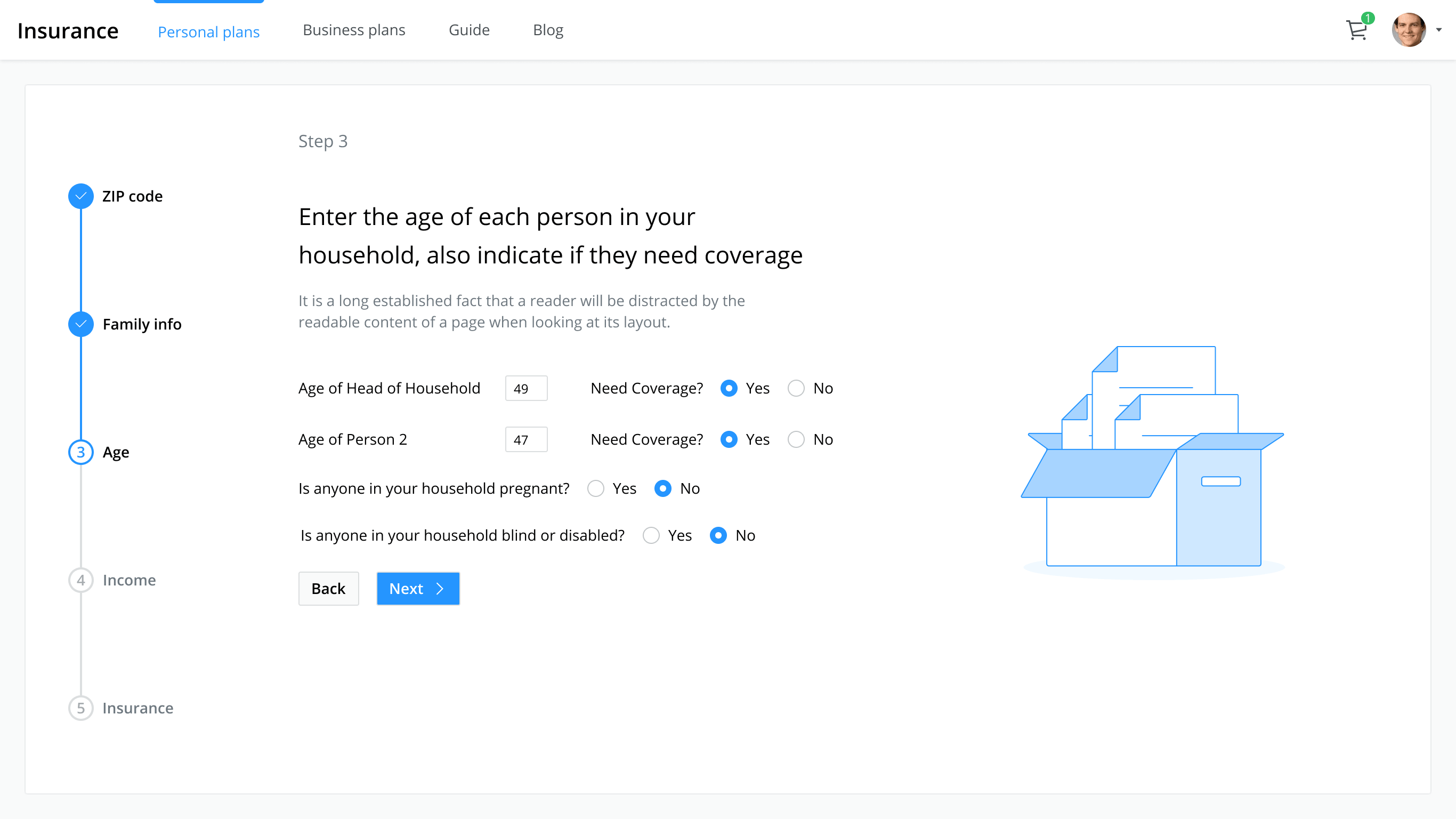Image resolution: width=1456 pixels, height=819 pixels.
Task: Expand the profile dropdown arrow
Action: tap(1438, 30)
